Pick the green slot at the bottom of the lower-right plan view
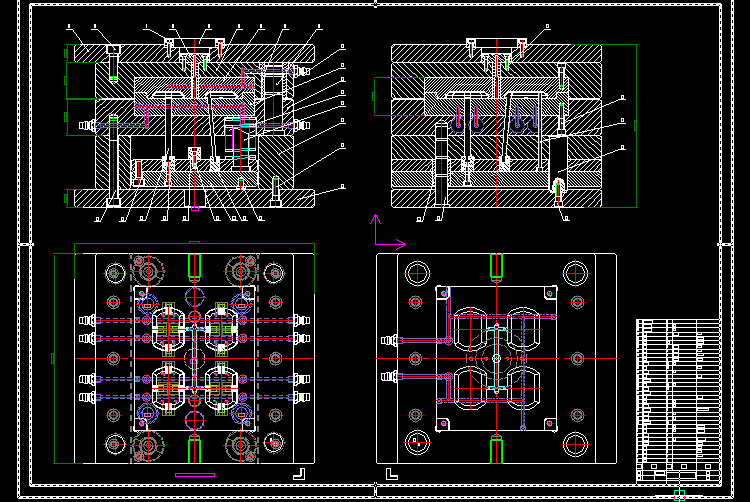750x502 pixels. tap(496, 451)
